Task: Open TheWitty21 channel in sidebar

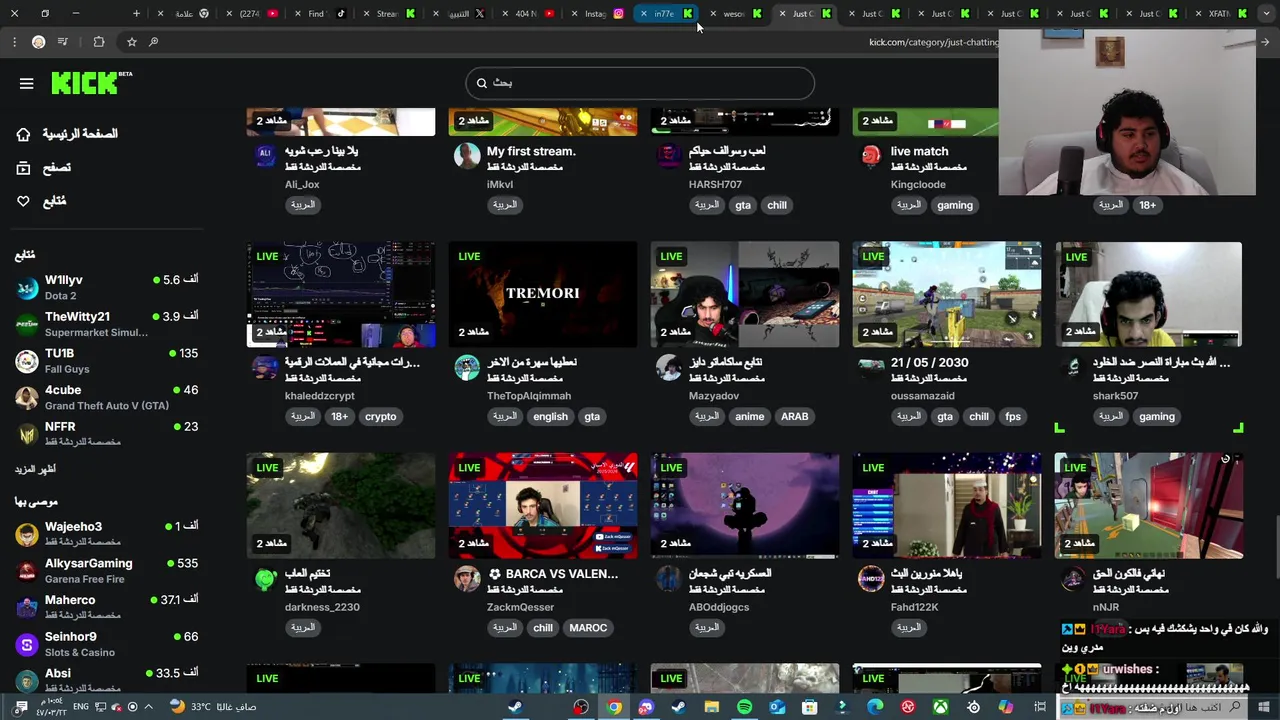Action: pyautogui.click(x=107, y=324)
